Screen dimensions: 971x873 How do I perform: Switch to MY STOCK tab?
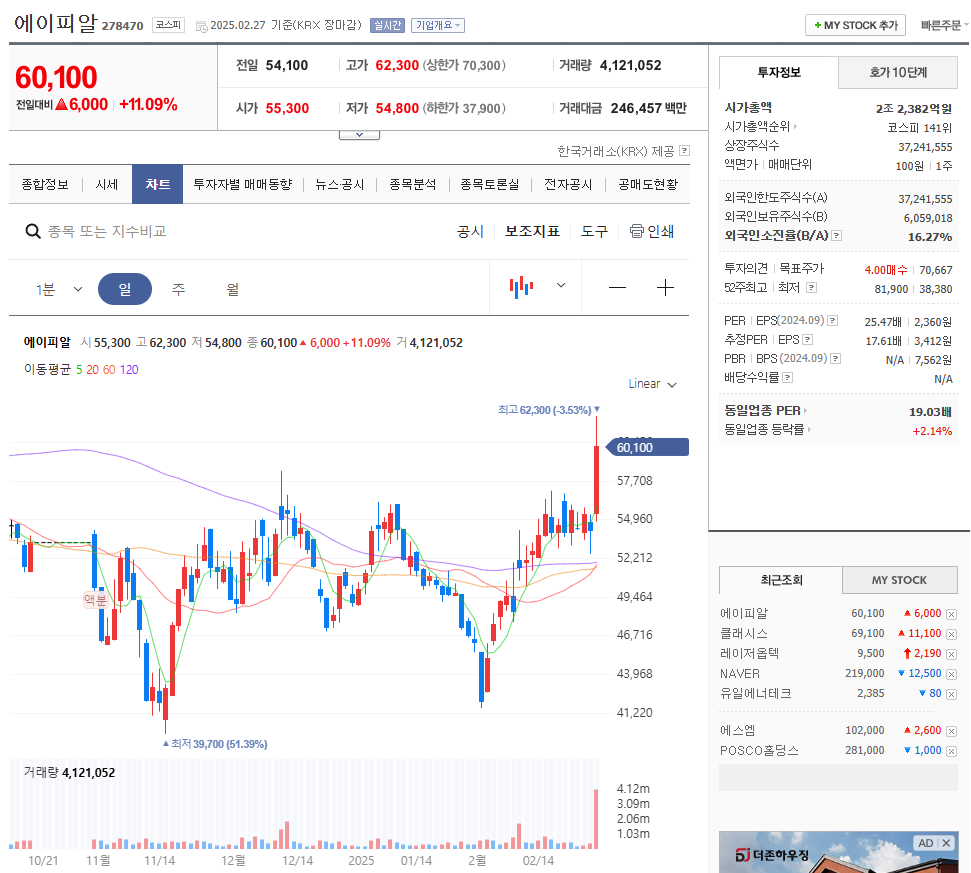pyautogui.click(x=899, y=580)
